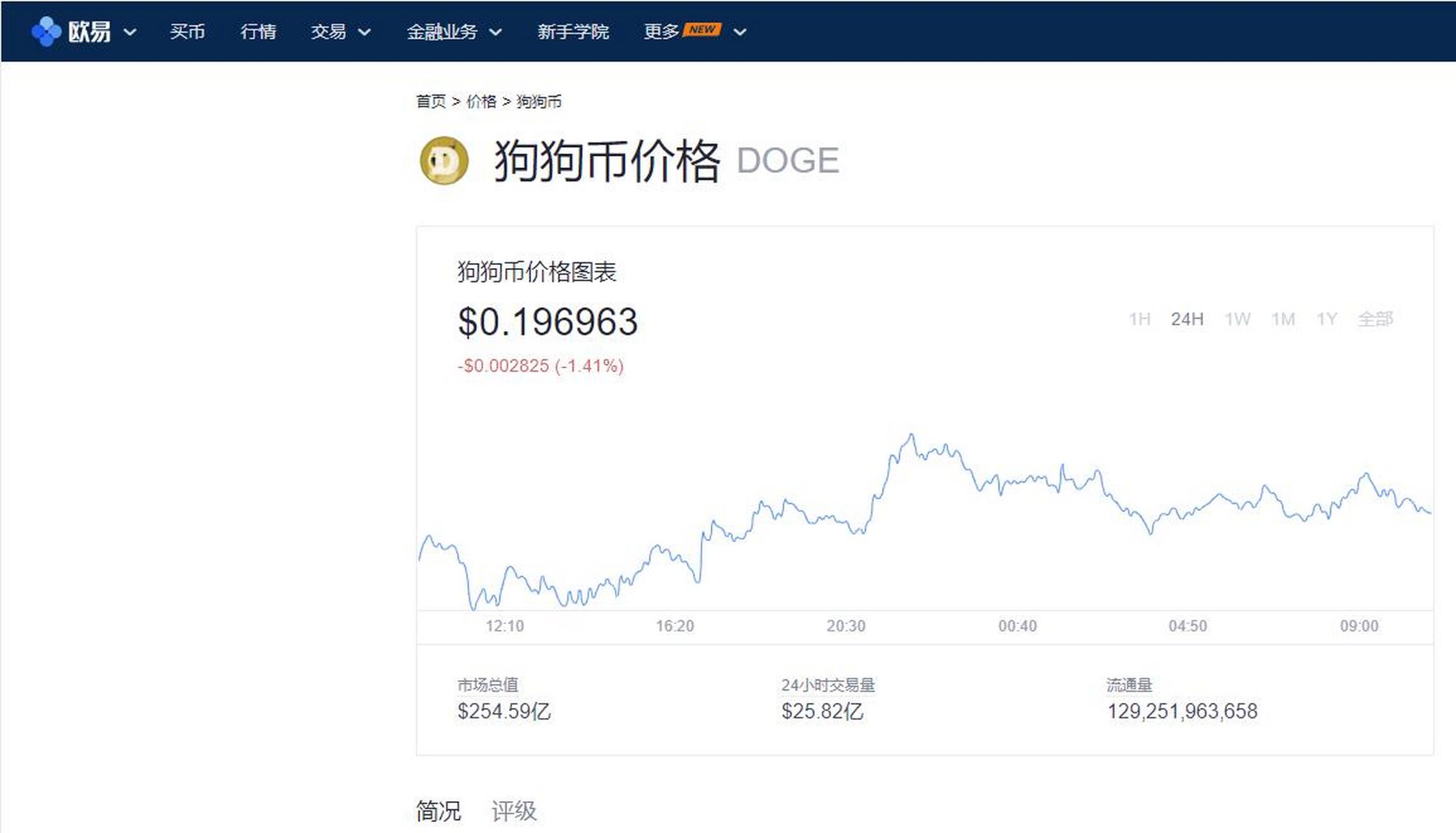Switch the chart to 24H range
This screenshot has height=833, width=1456.
tap(1187, 319)
